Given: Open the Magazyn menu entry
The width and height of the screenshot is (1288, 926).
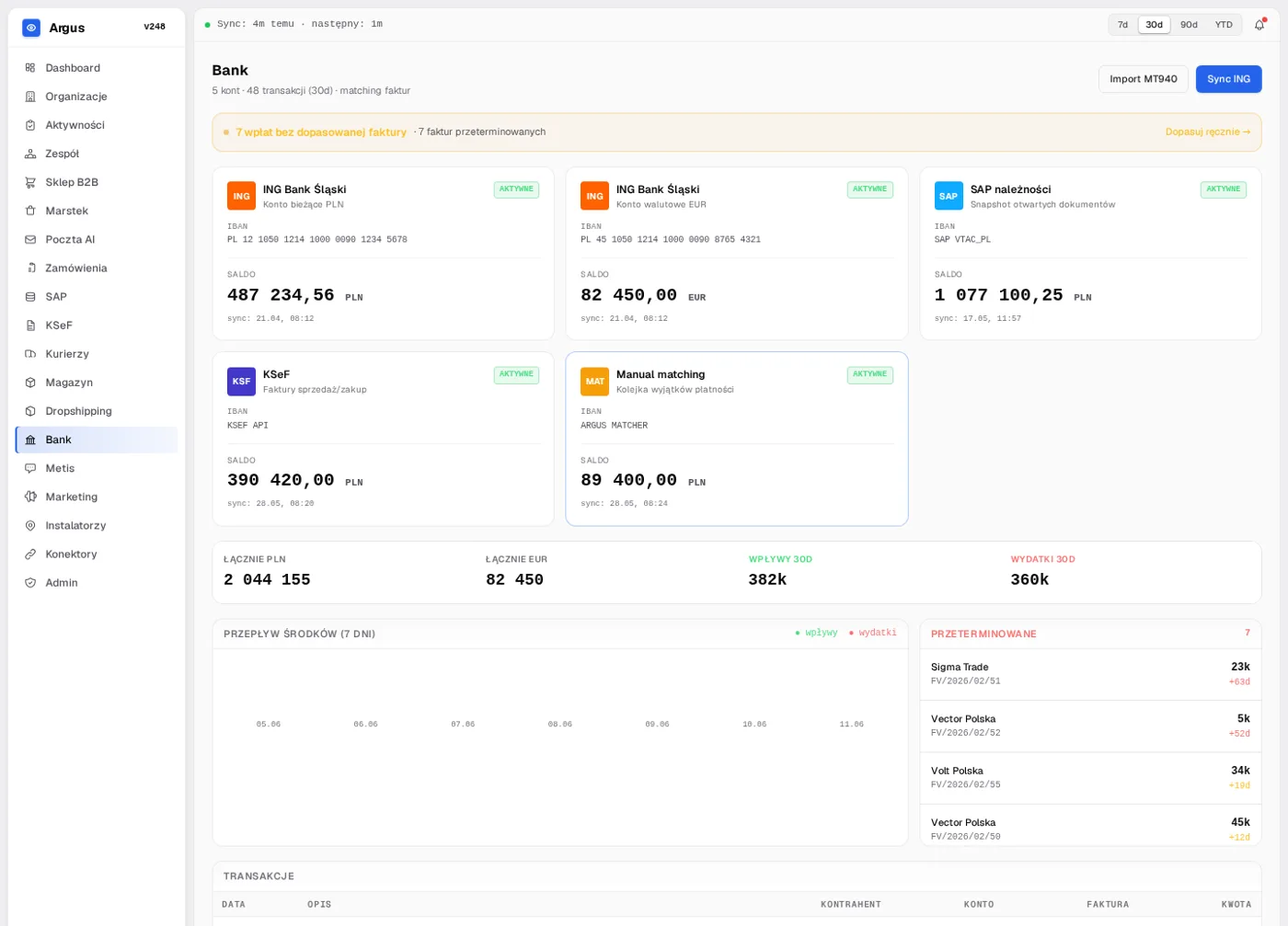Looking at the screenshot, I should [97, 383].
